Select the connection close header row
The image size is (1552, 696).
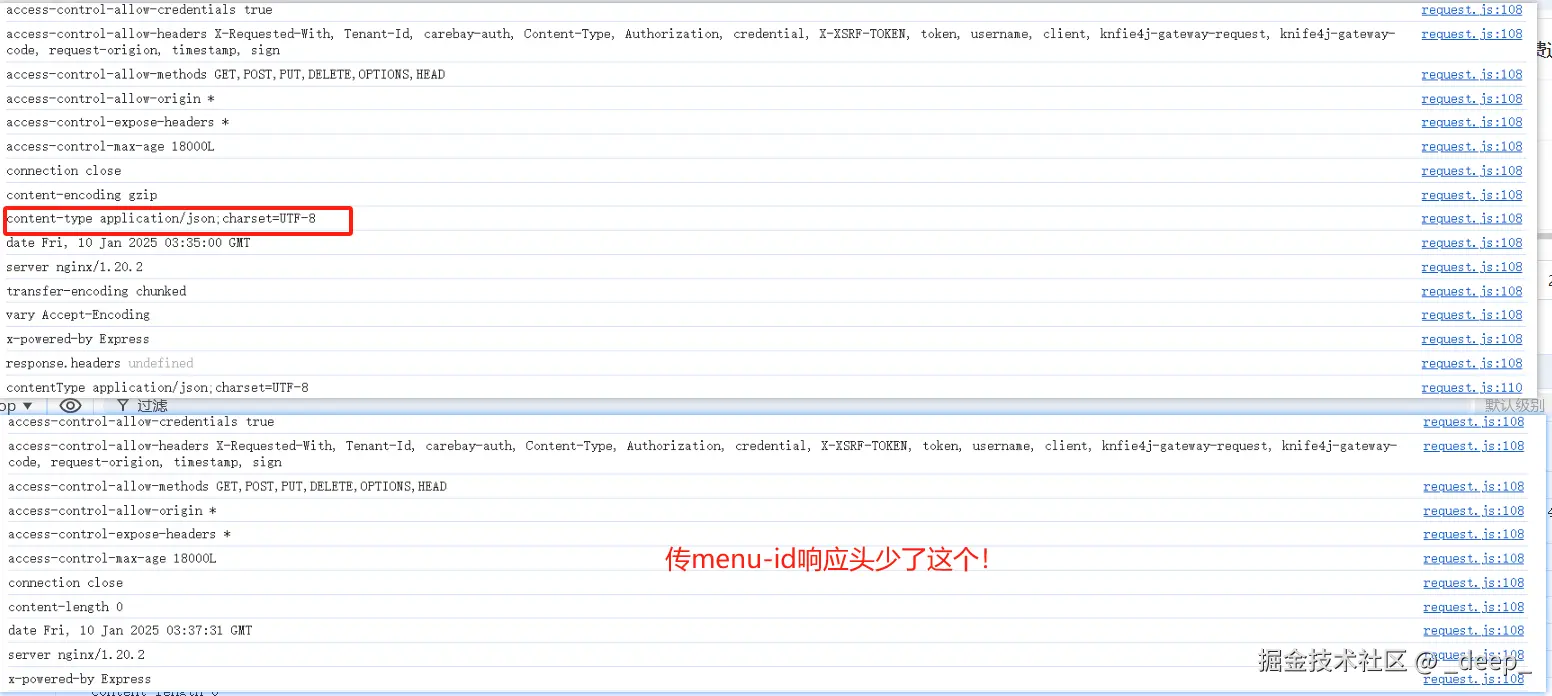coord(64,170)
